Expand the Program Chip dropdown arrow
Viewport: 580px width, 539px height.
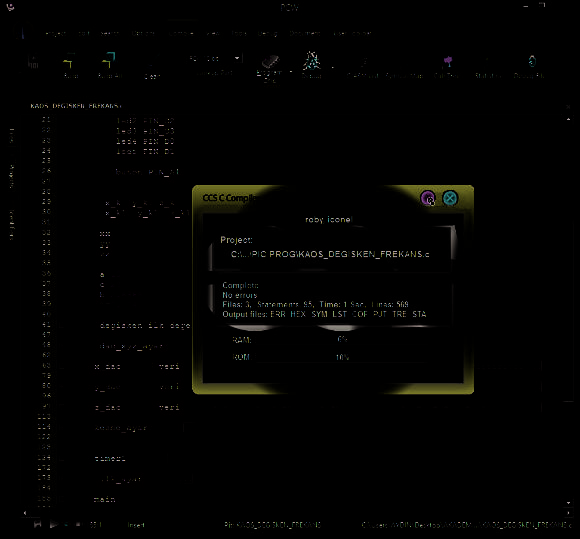coord(291,71)
